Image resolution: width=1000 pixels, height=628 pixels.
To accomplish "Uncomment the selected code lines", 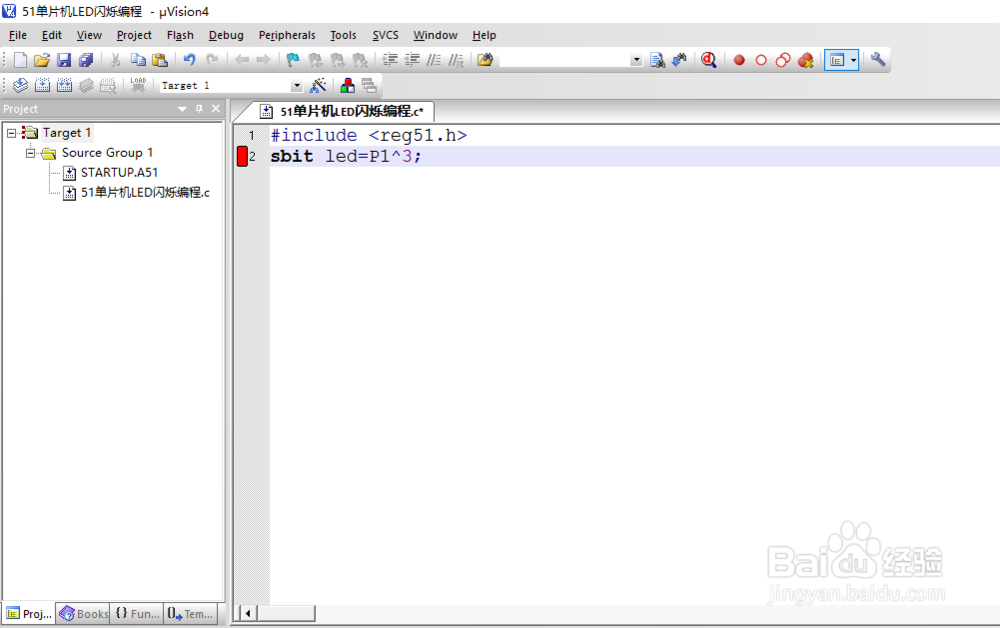I will pos(455,60).
